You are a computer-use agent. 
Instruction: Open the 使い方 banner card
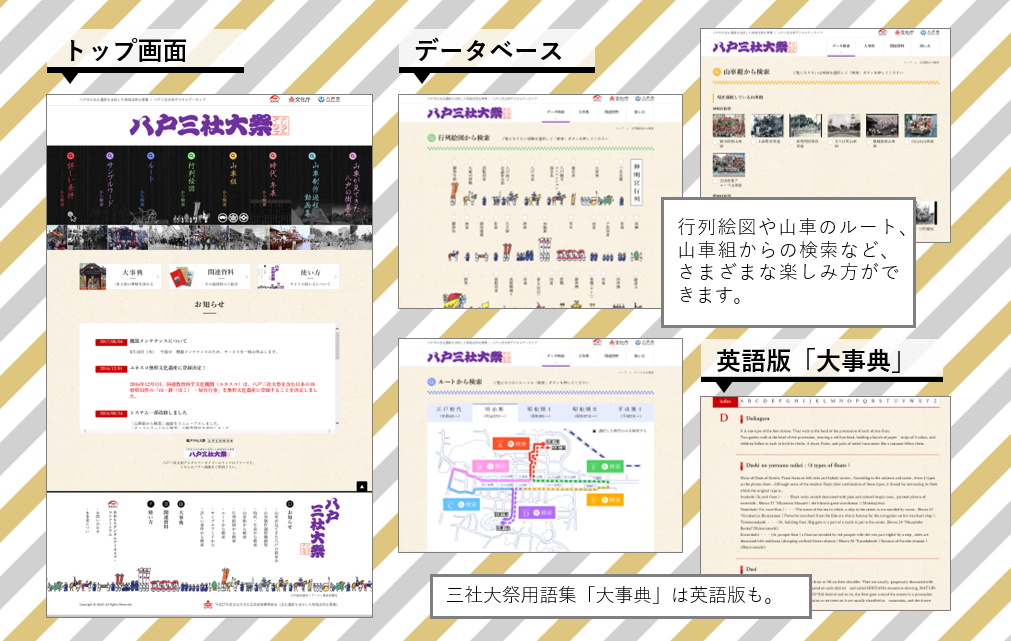[x=298, y=276]
